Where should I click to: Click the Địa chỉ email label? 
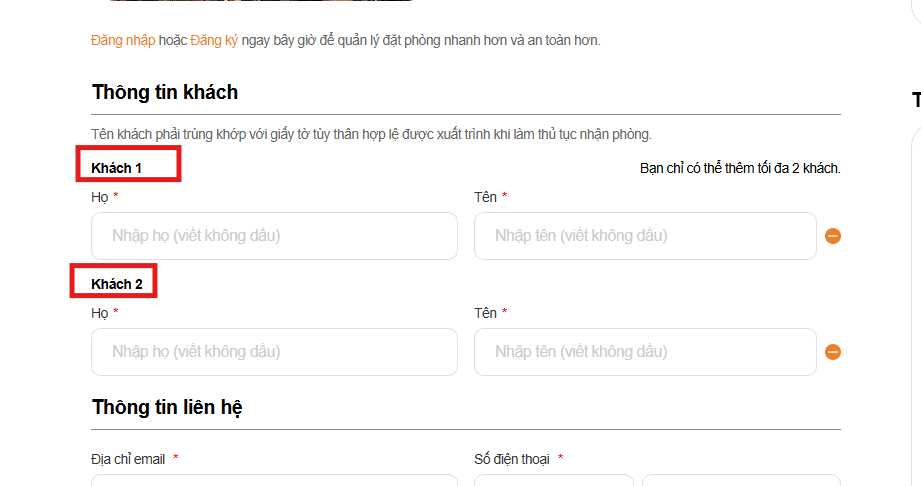(x=128, y=459)
